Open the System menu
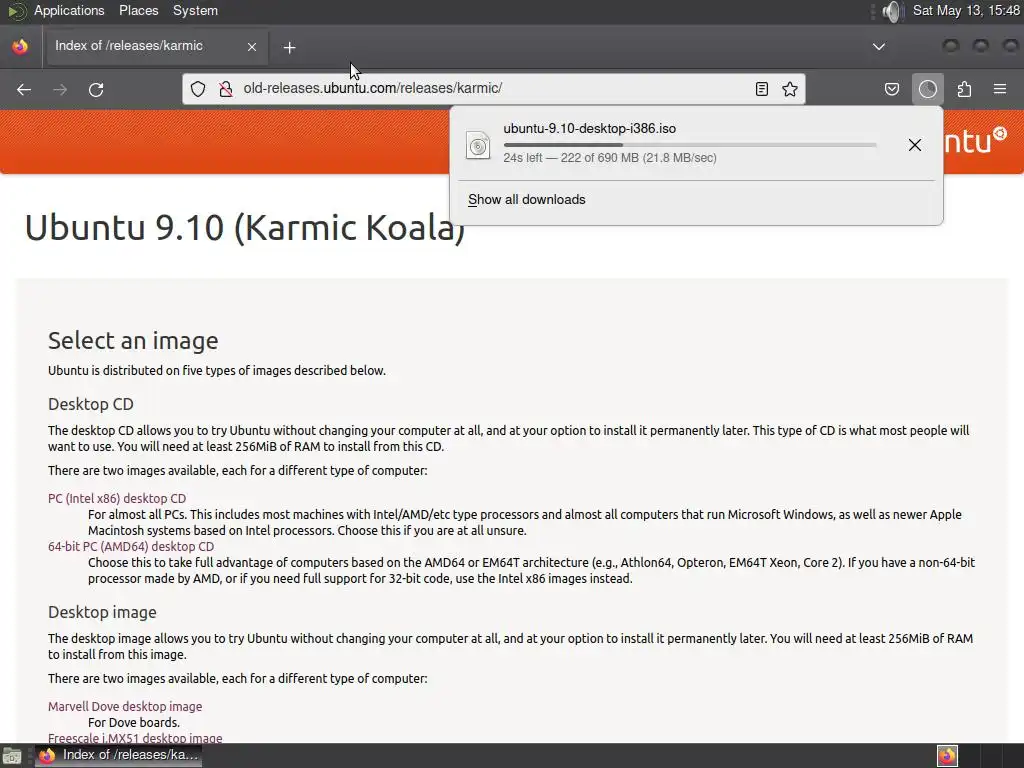Viewport: 1024px width, 768px height. [195, 10]
